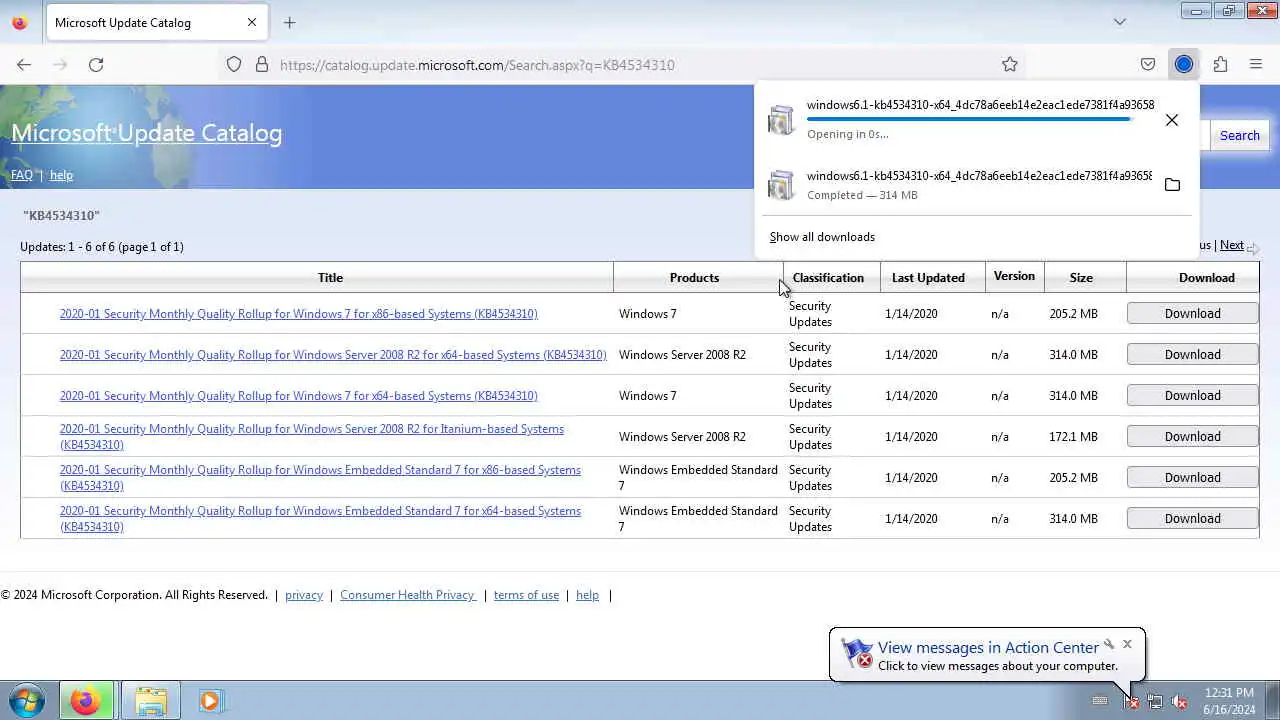Click the Microsoft Update Catalog heading link

147,133
